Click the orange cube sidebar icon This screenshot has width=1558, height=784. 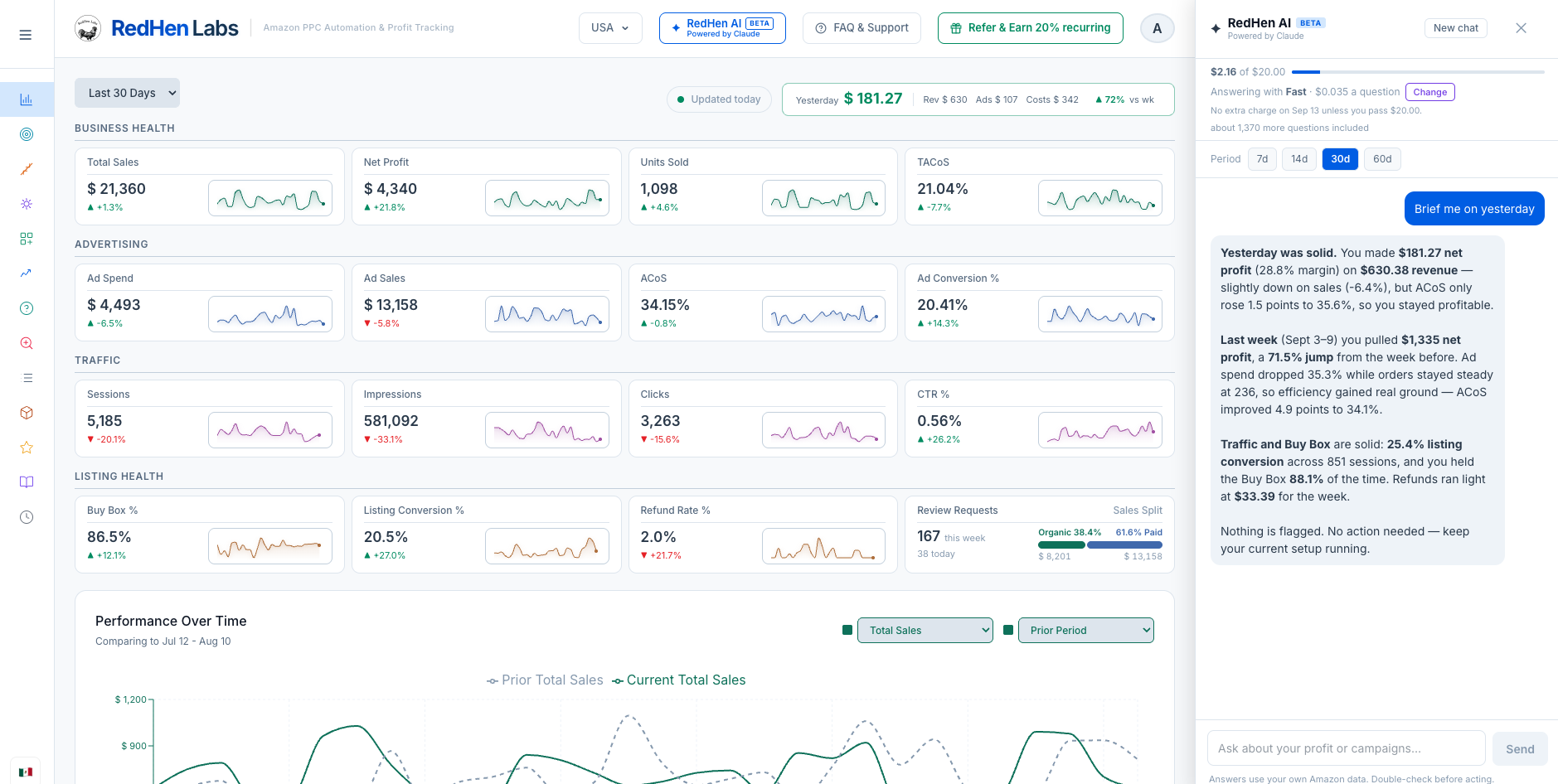tap(27, 413)
